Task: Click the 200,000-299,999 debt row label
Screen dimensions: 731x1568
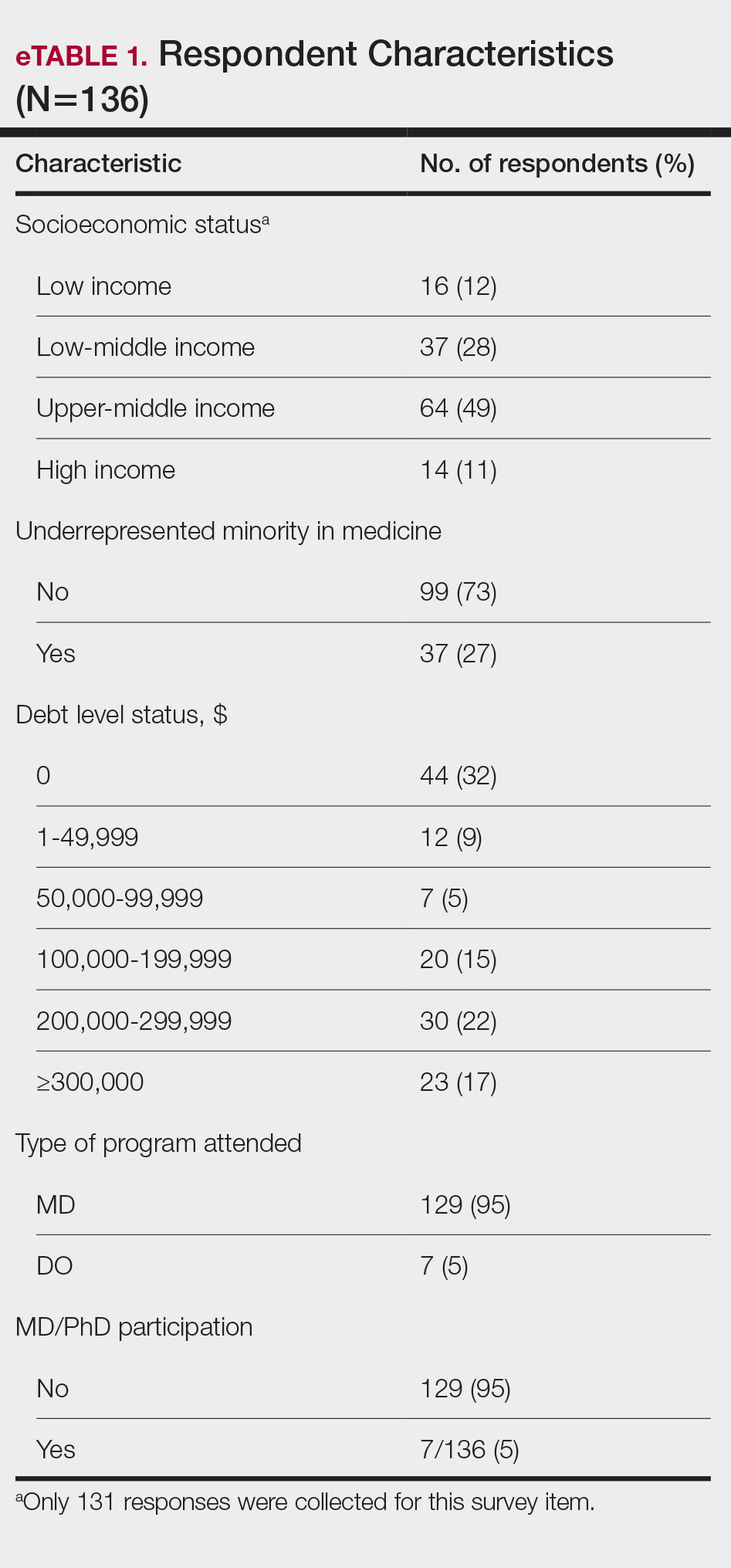Action: pos(134,1021)
